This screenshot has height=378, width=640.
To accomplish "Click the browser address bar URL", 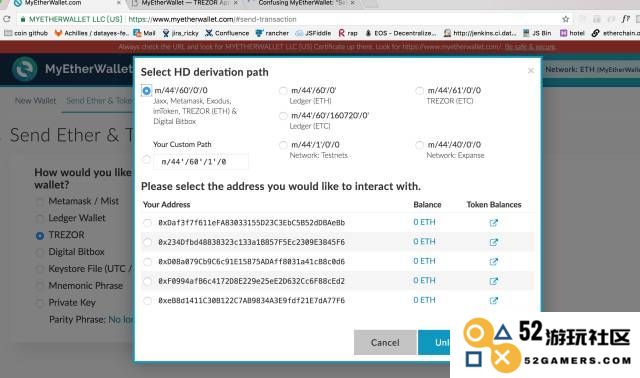I will tap(212, 19).
